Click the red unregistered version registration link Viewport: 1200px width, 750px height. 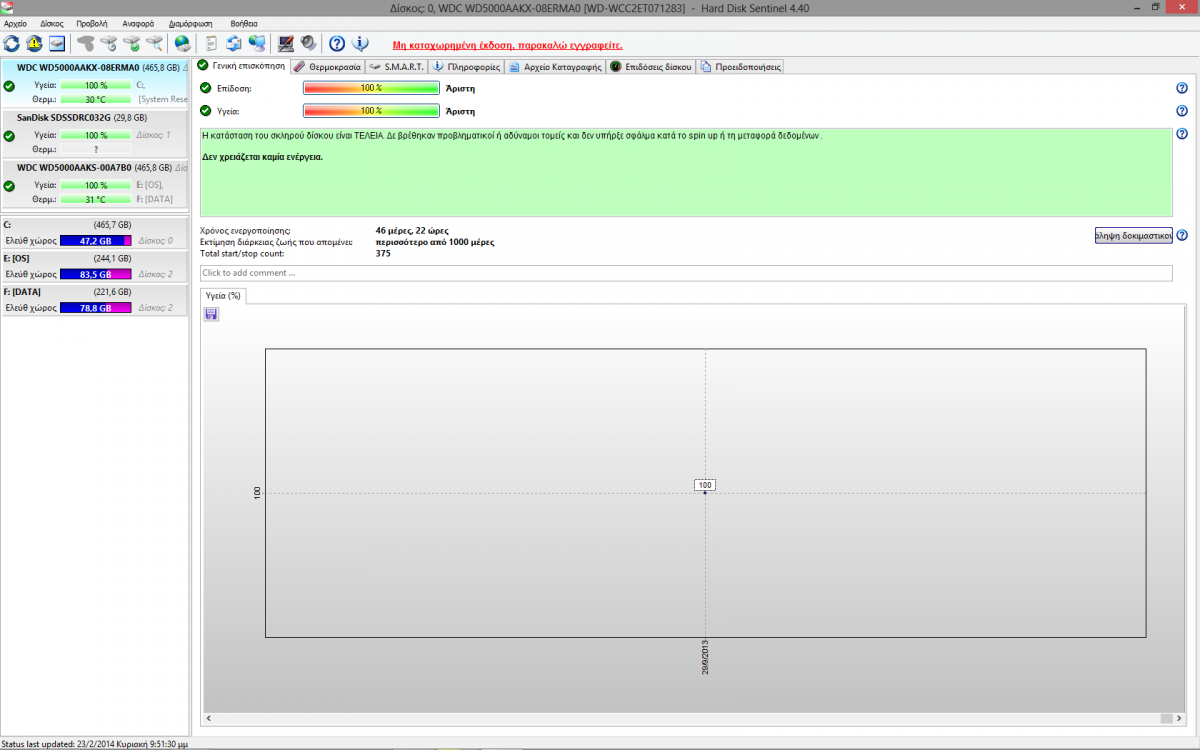[508, 45]
